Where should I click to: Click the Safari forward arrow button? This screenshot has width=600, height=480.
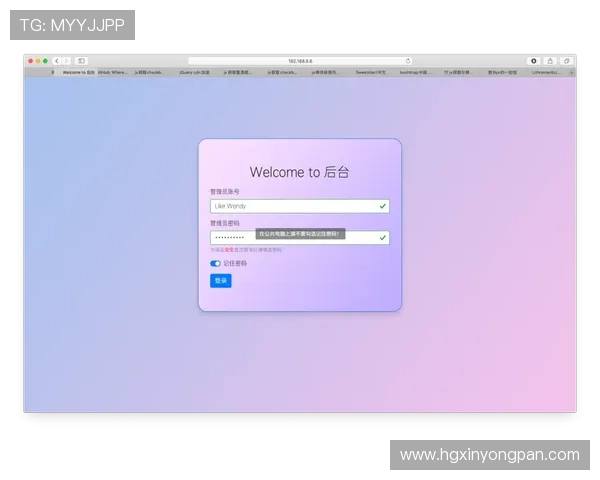(x=66, y=61)
